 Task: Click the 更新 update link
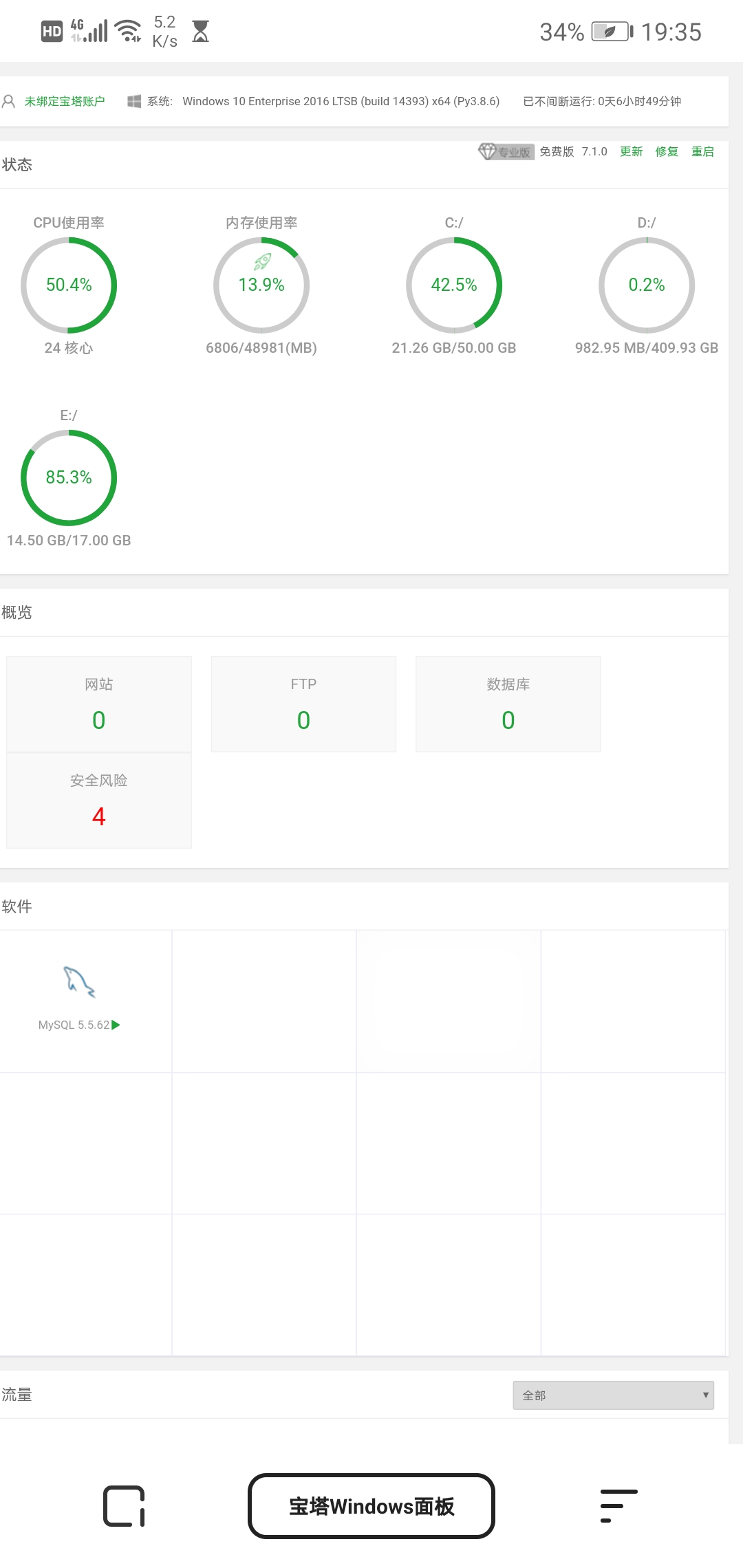(631, 151)
